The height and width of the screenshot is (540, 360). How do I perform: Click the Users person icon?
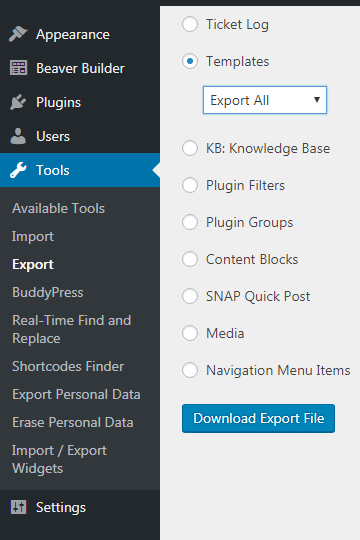click(18, 136)
